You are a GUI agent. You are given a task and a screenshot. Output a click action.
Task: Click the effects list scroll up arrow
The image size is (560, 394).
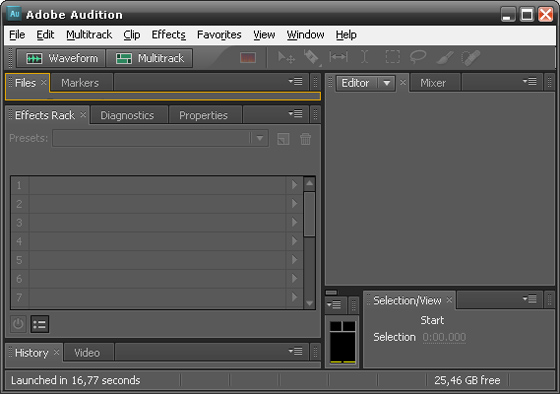coord(309,184)
